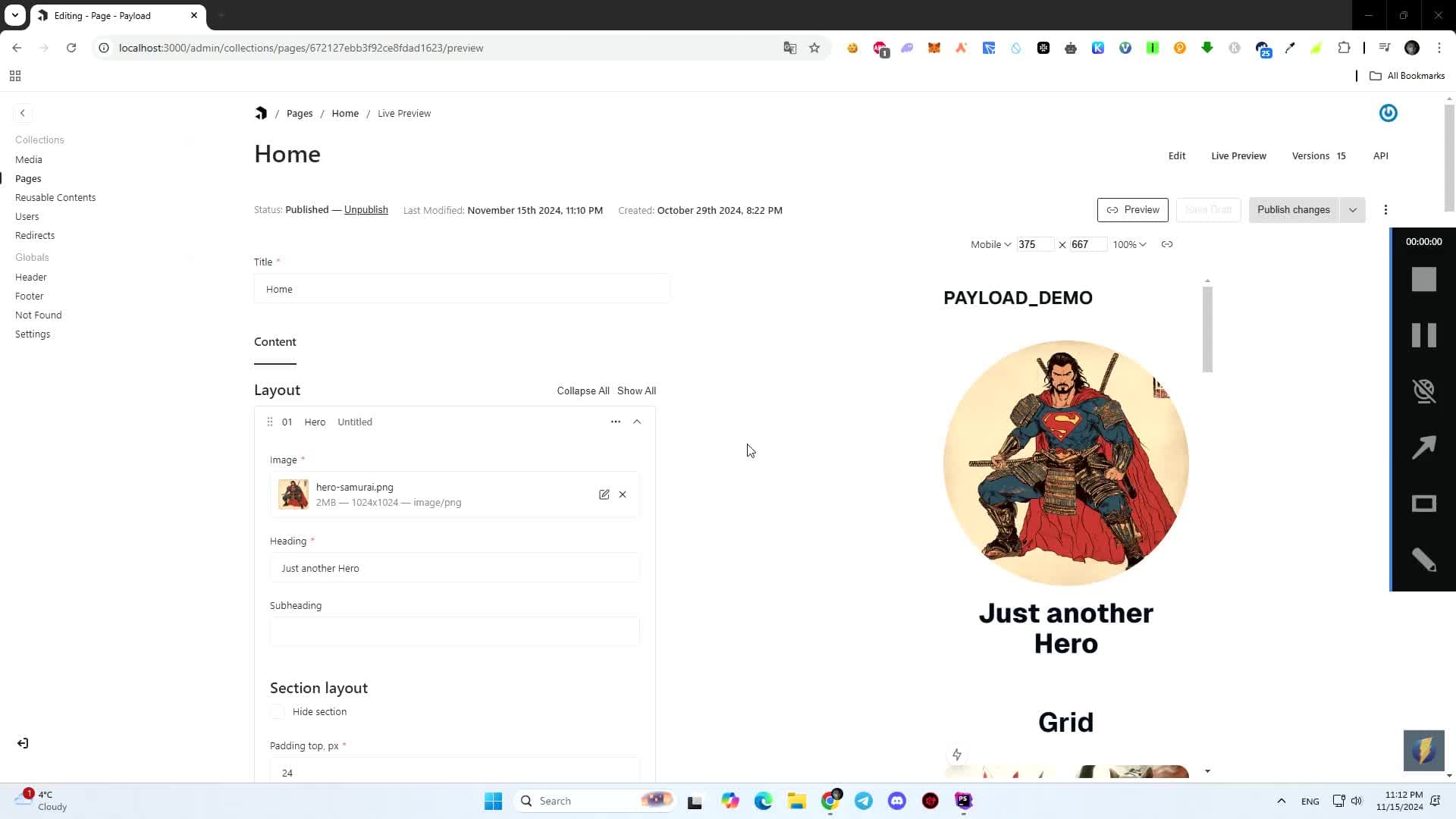Pause the screen recording
The image size is (1456, 819).
[1423, 335]
